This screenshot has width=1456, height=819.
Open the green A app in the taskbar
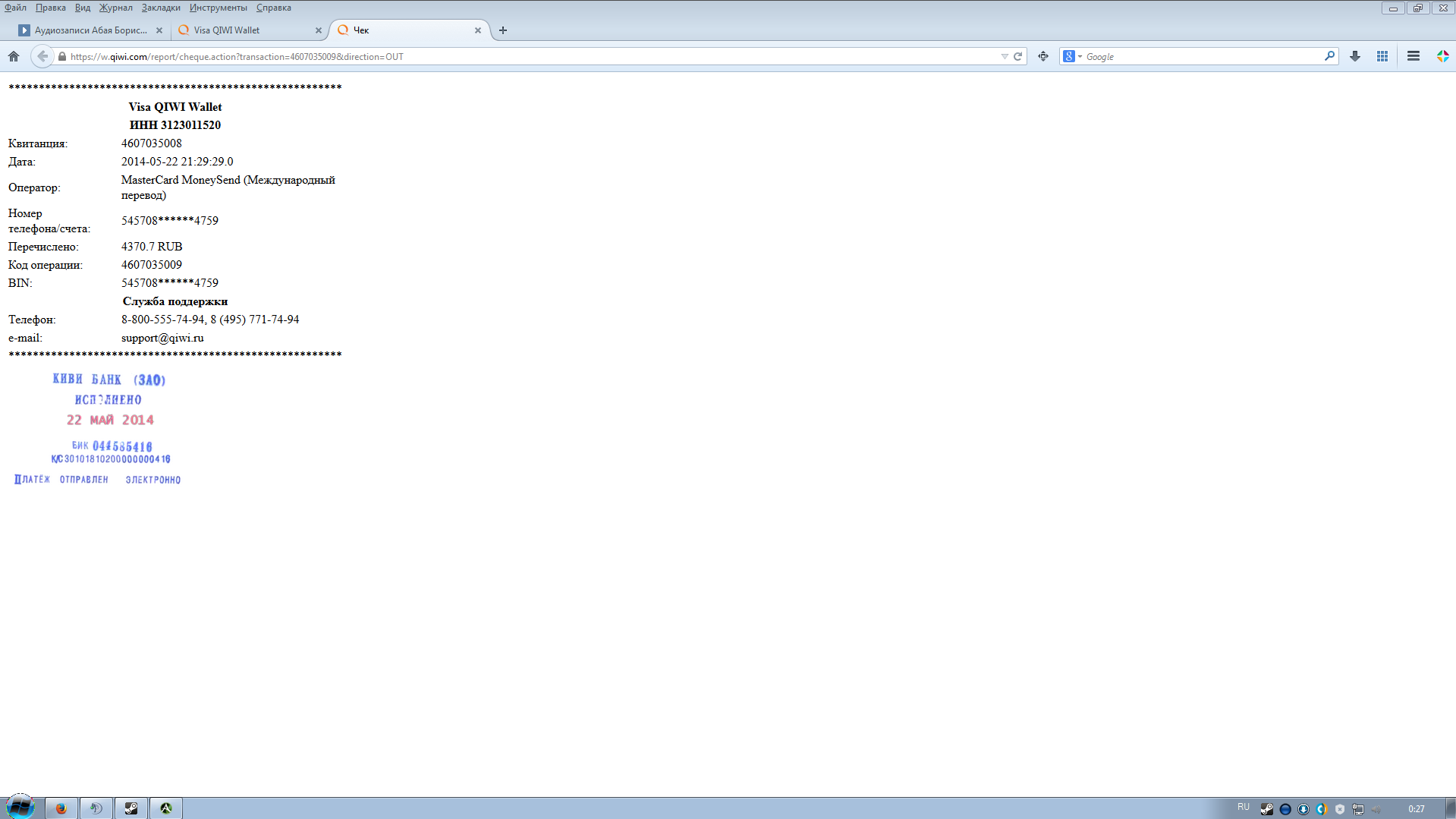pos(166,808)
